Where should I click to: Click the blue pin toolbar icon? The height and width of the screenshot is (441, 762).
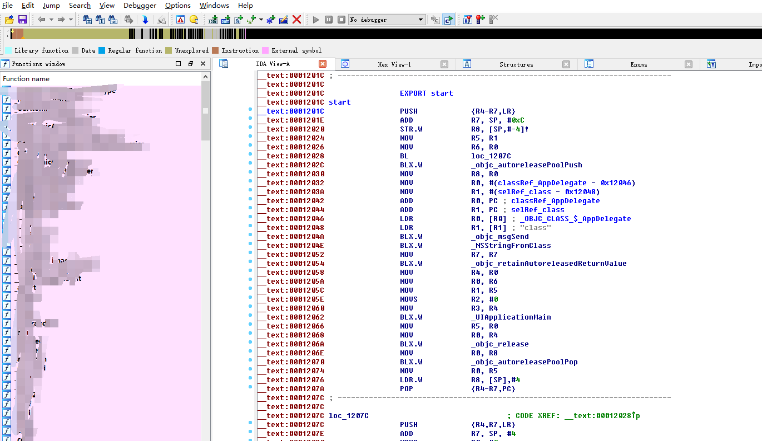tap(271, 19)
